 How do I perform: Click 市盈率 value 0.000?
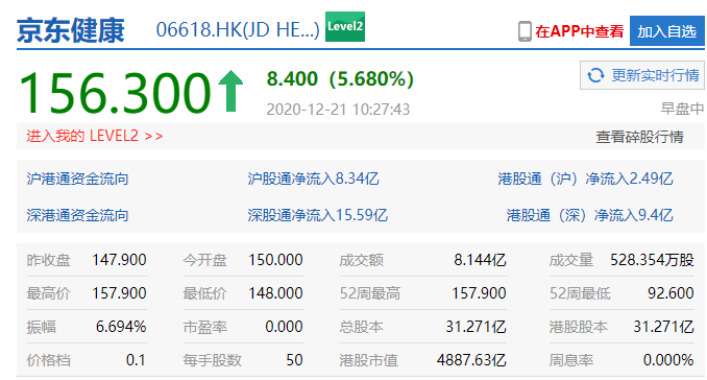(284, 327)
